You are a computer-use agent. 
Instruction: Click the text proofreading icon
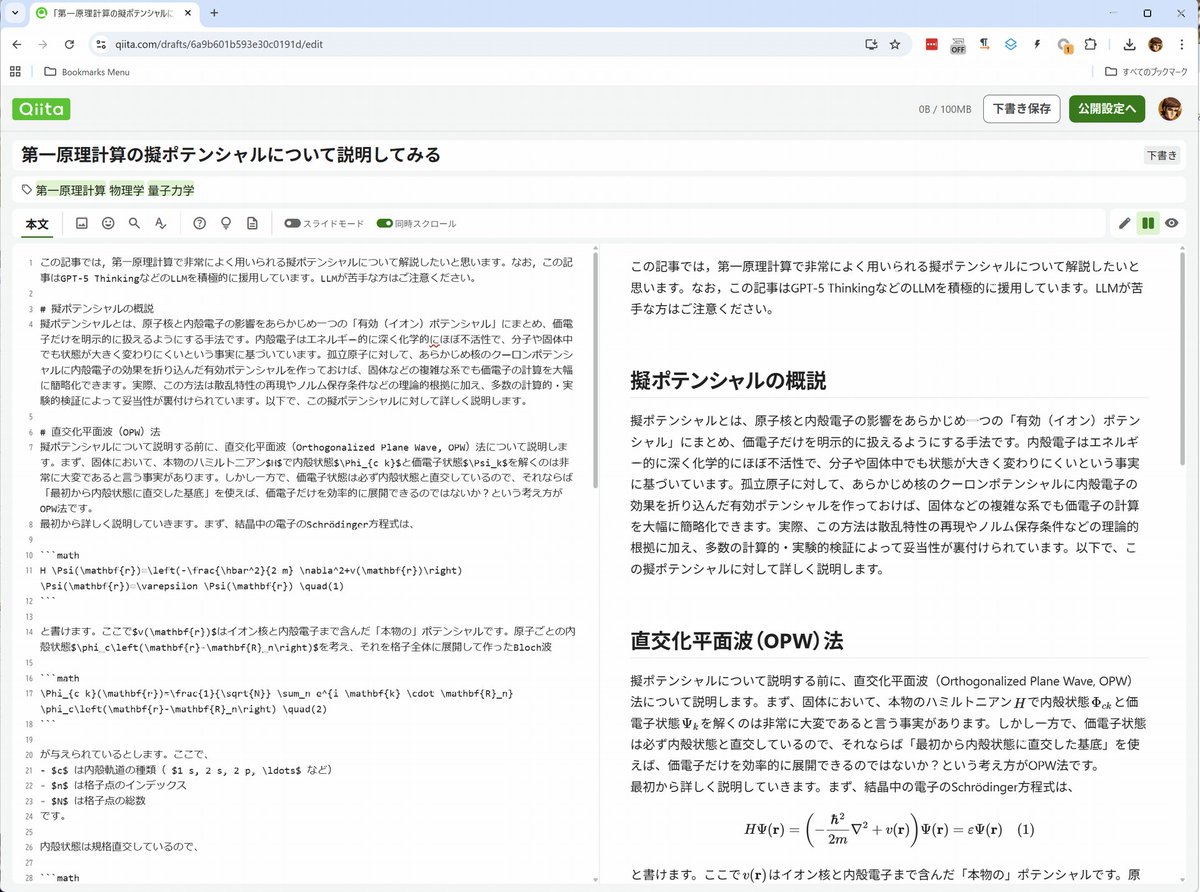tap(160, 223)
